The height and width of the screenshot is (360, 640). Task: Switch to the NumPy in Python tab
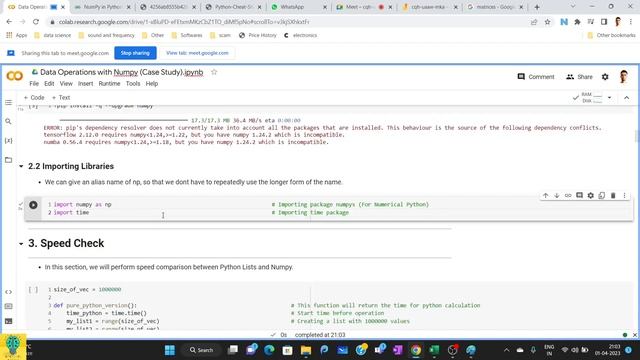coord(101,7)
